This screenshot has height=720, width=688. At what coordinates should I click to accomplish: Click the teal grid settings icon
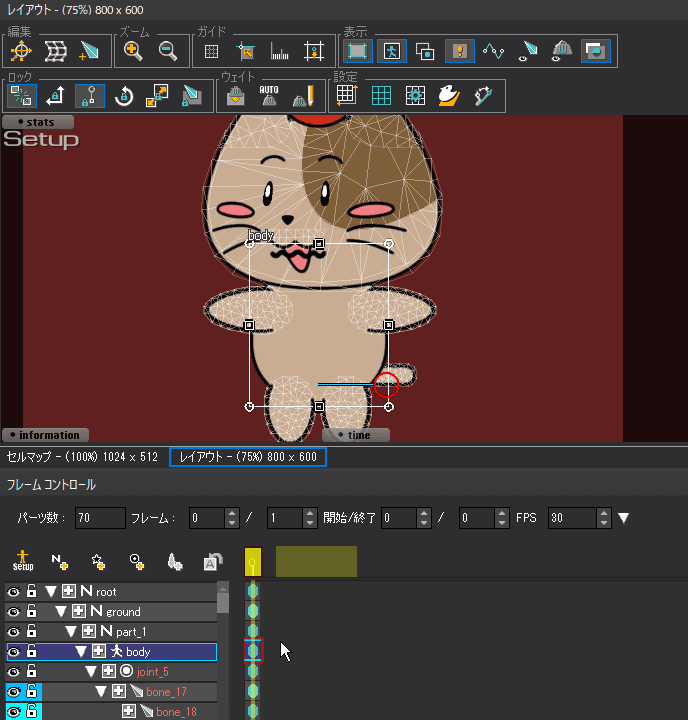(381, 96)
